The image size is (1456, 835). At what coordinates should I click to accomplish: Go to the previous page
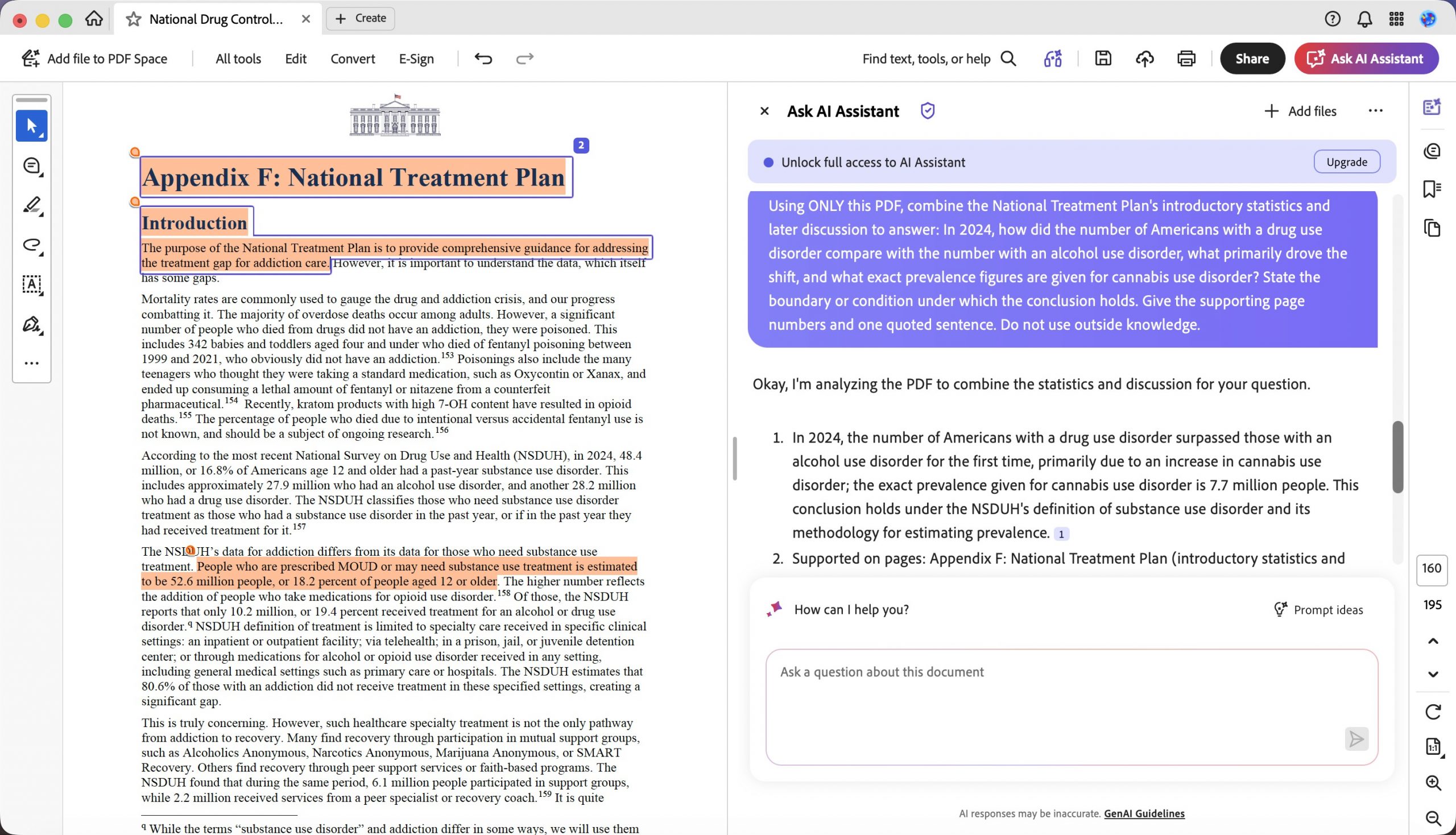pos(1433,641)
